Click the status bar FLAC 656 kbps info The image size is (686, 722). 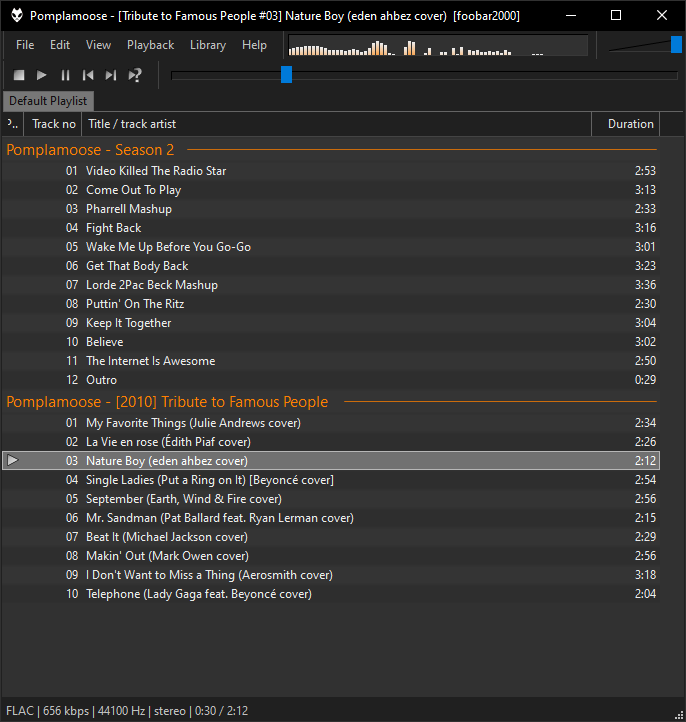pyautogui.click(x=127, y=710)
